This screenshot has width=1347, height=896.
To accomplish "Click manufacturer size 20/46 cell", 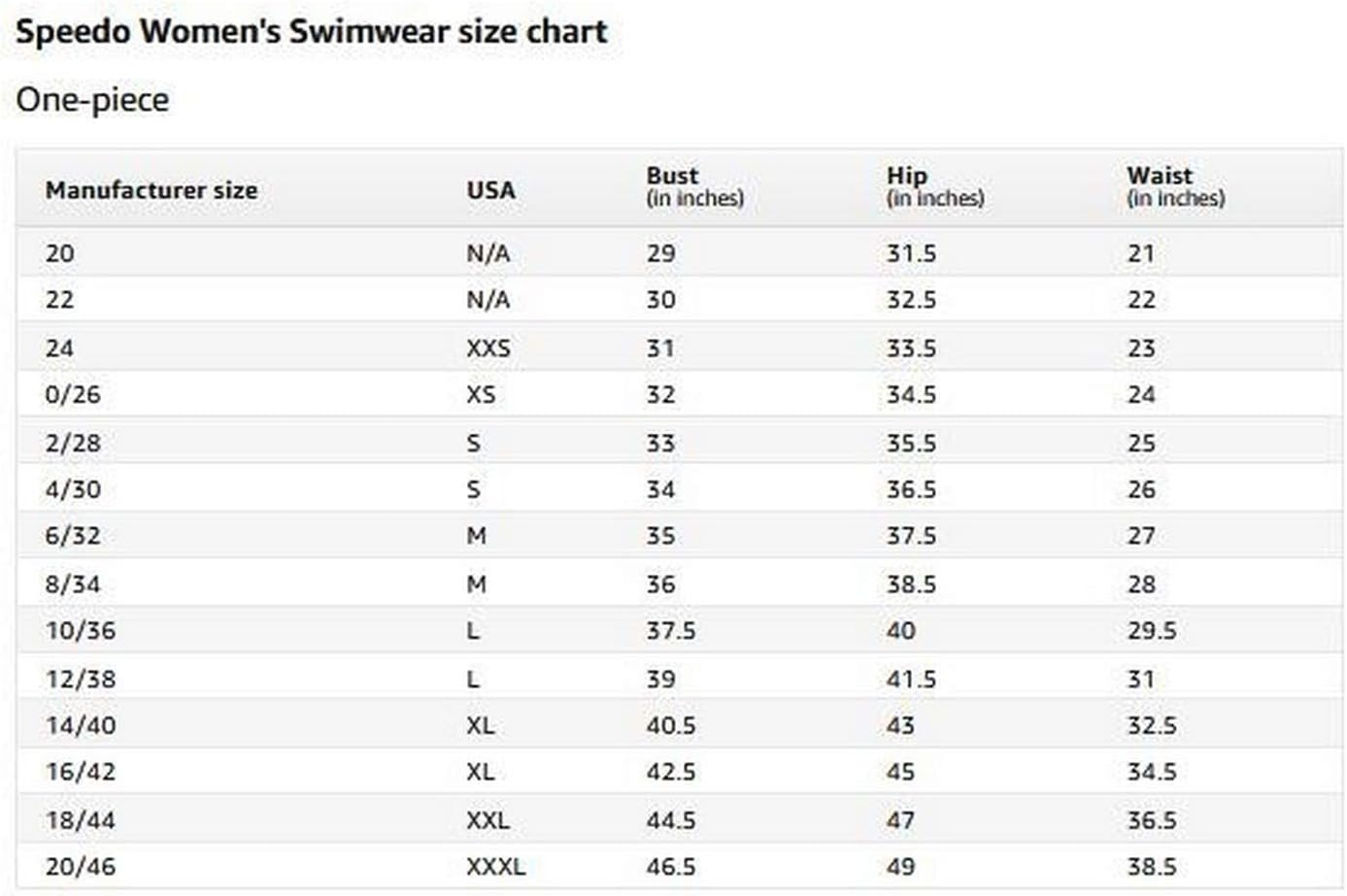I will coord(81,866).
